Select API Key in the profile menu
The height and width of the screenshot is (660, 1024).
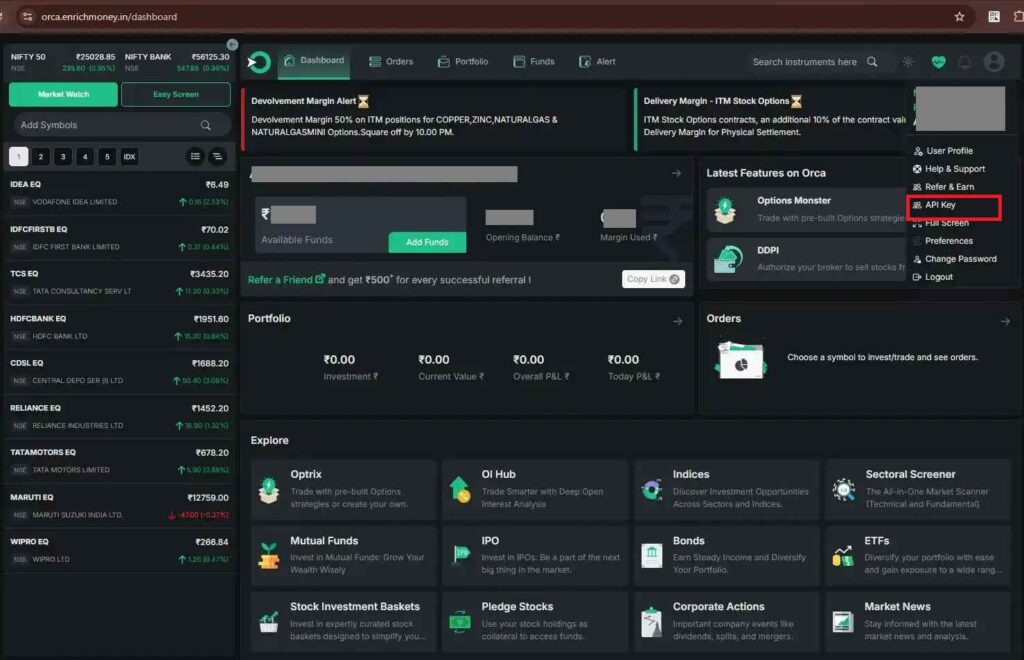[x=935, y=205]
